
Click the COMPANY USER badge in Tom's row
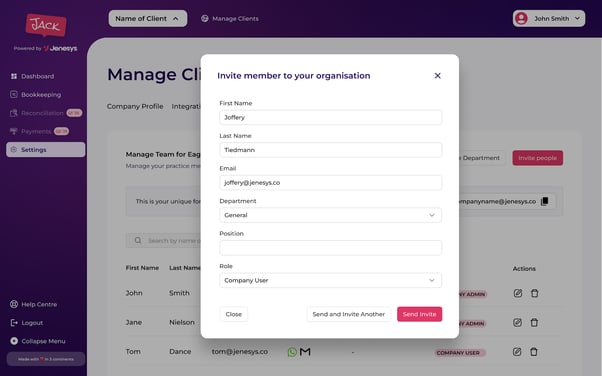[x=460, y=353]
